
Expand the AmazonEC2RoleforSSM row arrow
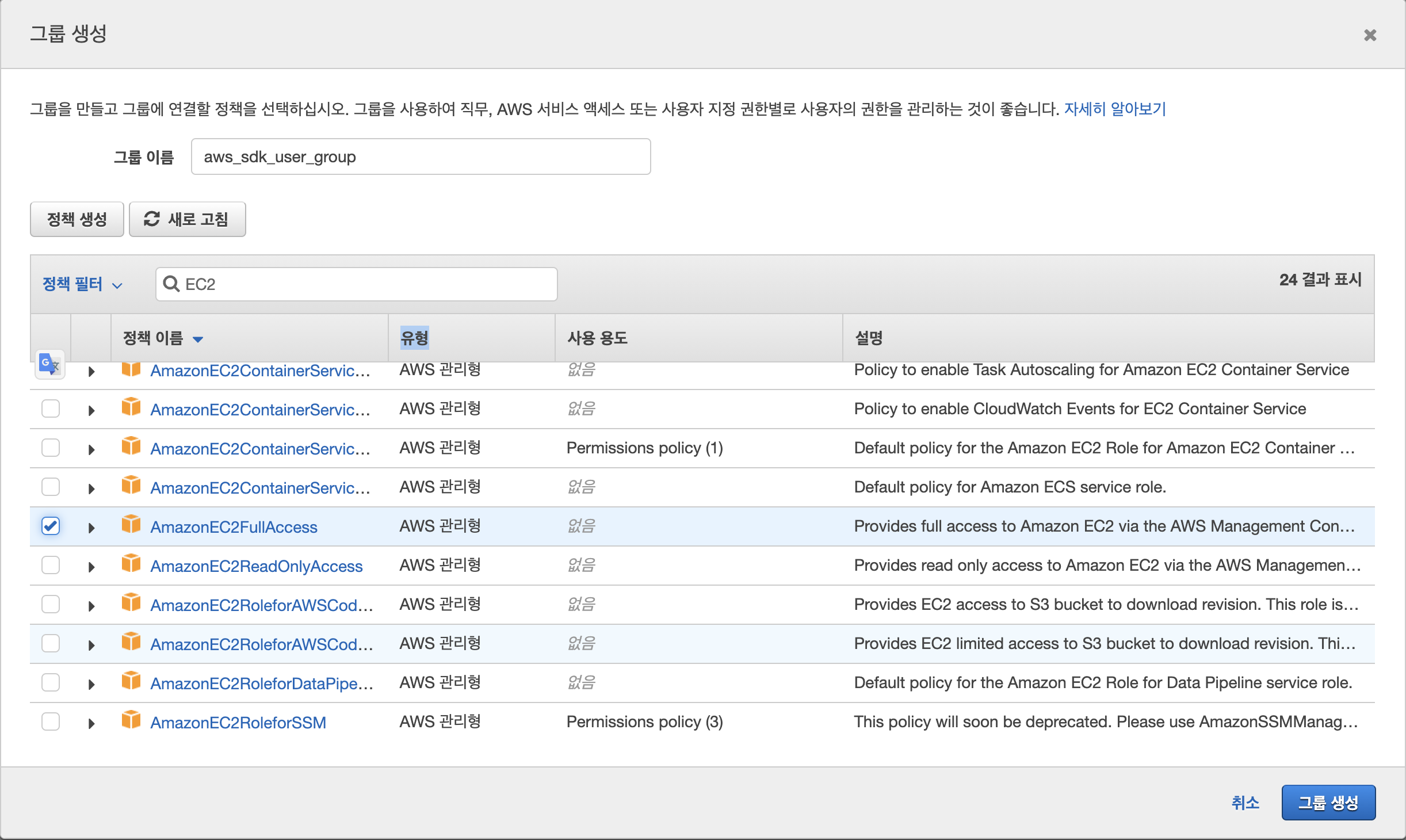click(91, 723)
